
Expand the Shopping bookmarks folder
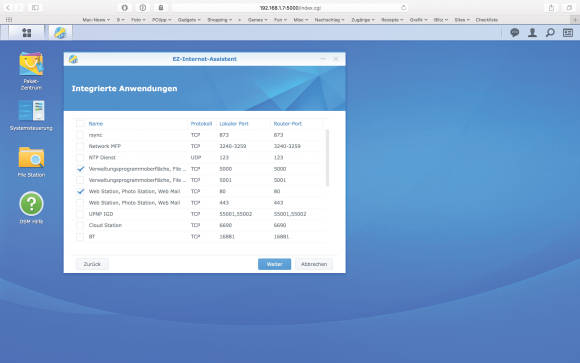click(219, 20)
